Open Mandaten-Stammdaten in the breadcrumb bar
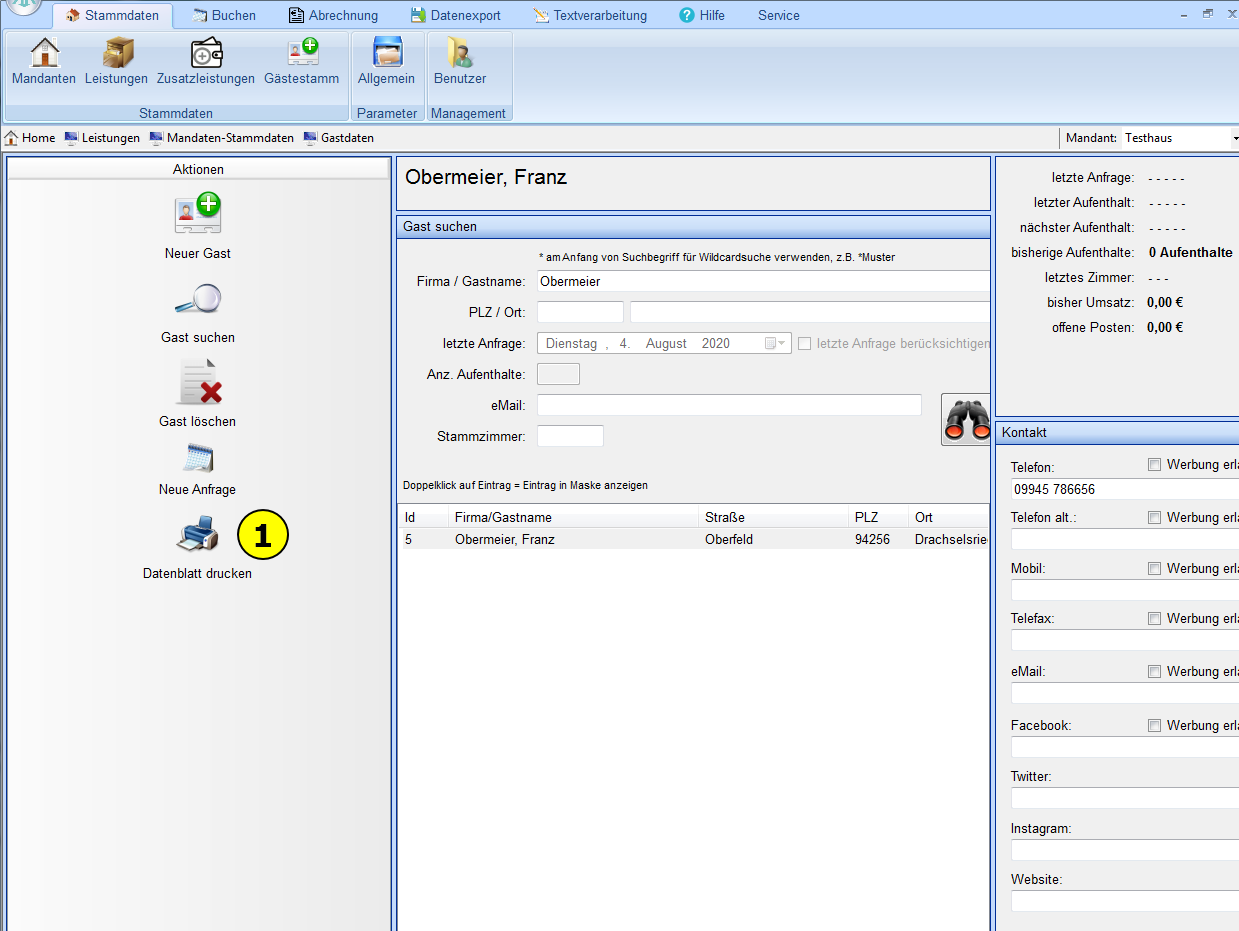1239x931 pixels. point(222,138)
